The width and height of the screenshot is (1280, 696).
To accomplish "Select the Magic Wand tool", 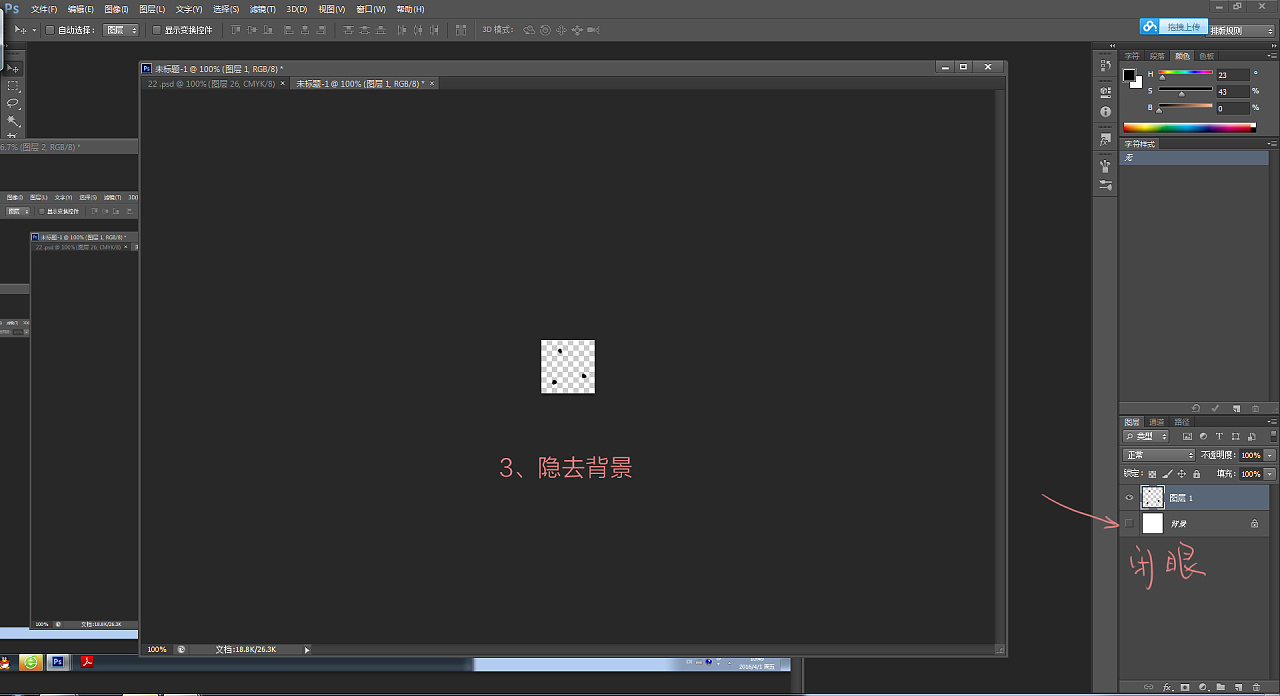I will coord(13,121).
